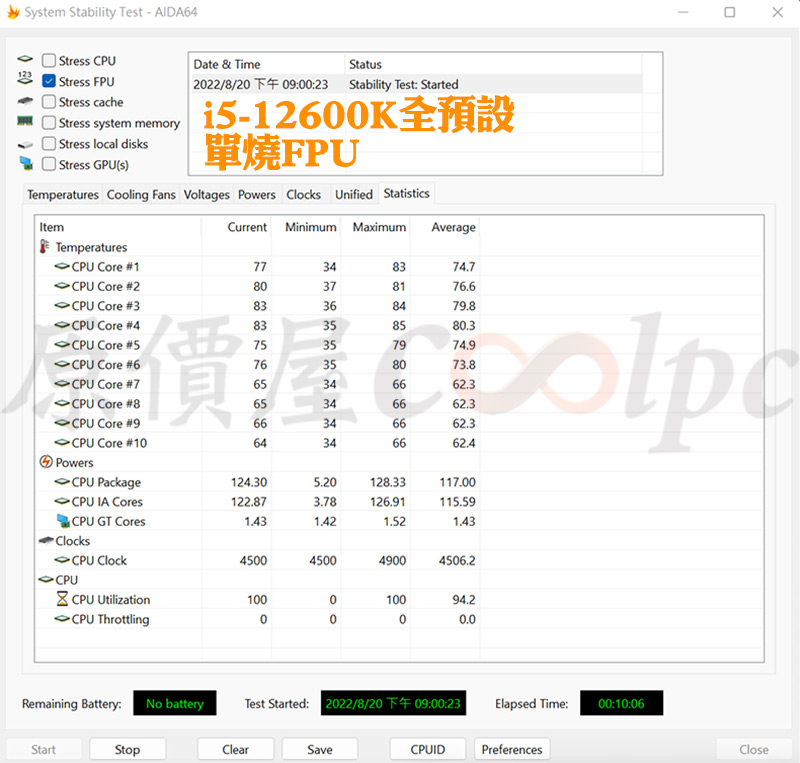
Task: Select the Statistics tab
Action: click(x=407, y=193)
